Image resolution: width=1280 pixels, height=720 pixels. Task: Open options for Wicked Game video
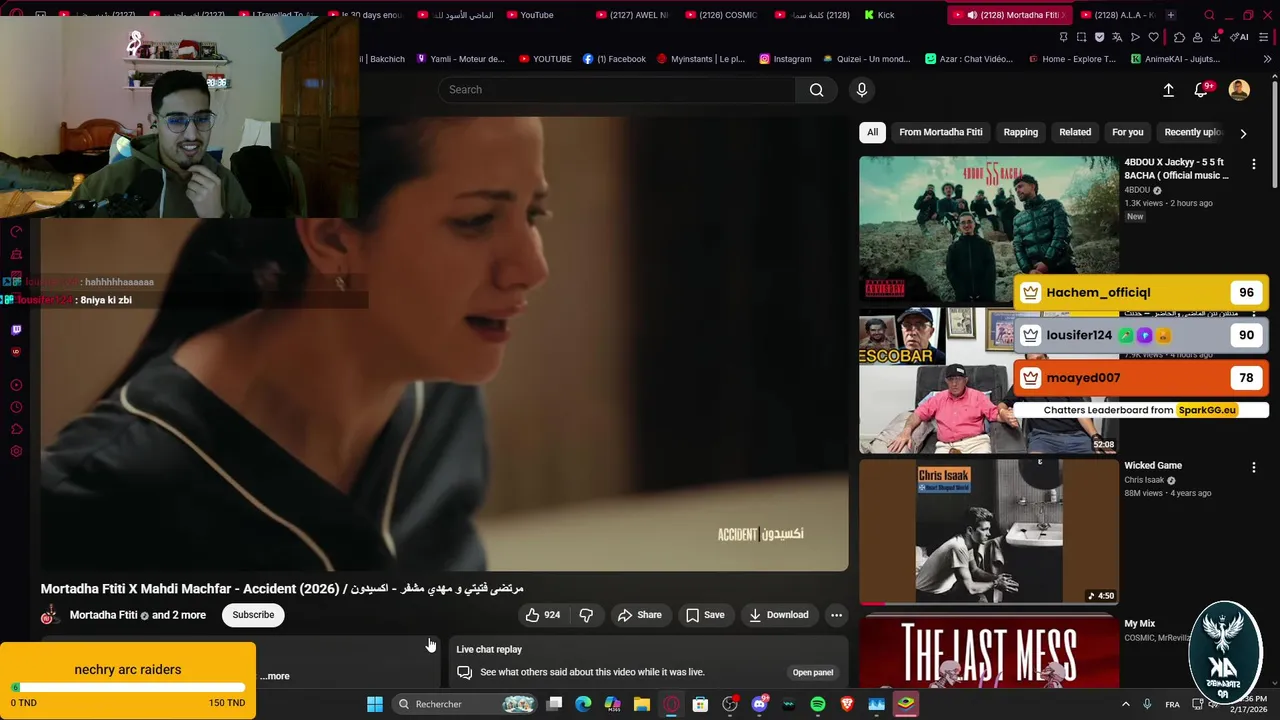1254,467
